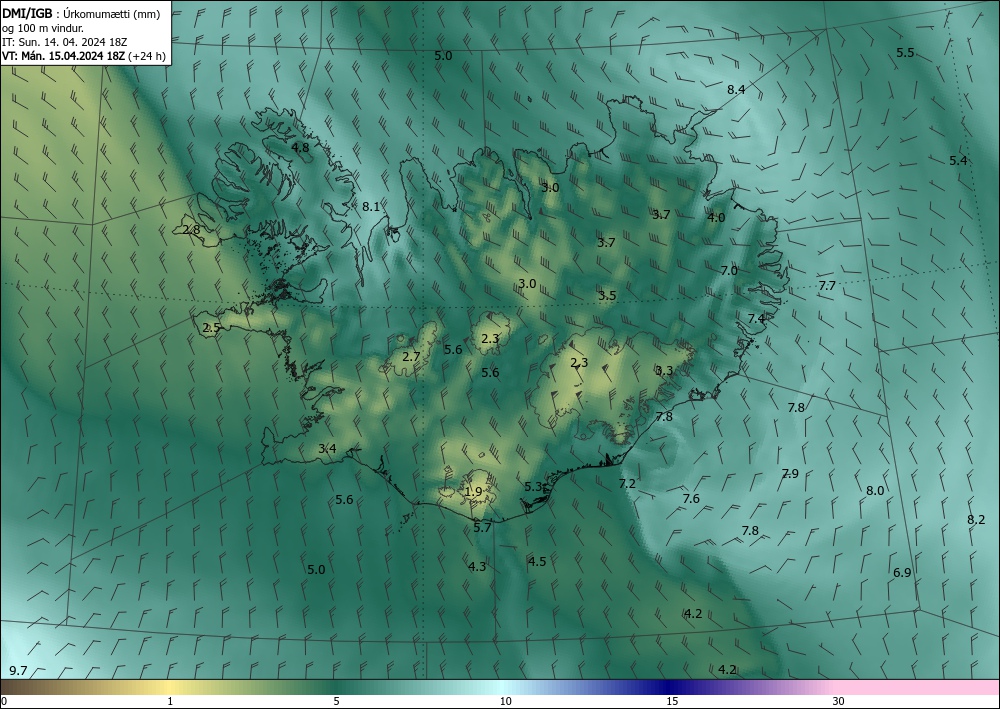Click the 7.4 value label
This screenshot has height=709, width=1000.
click(756, 319)
